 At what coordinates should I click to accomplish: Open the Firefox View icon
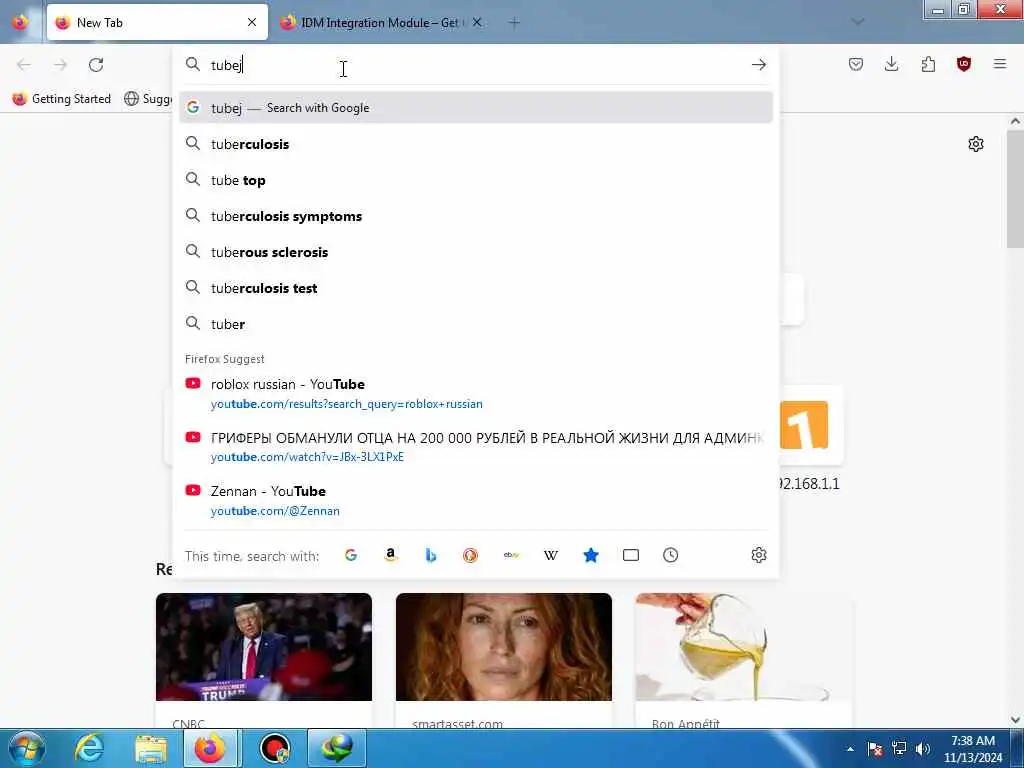[20, 22]
